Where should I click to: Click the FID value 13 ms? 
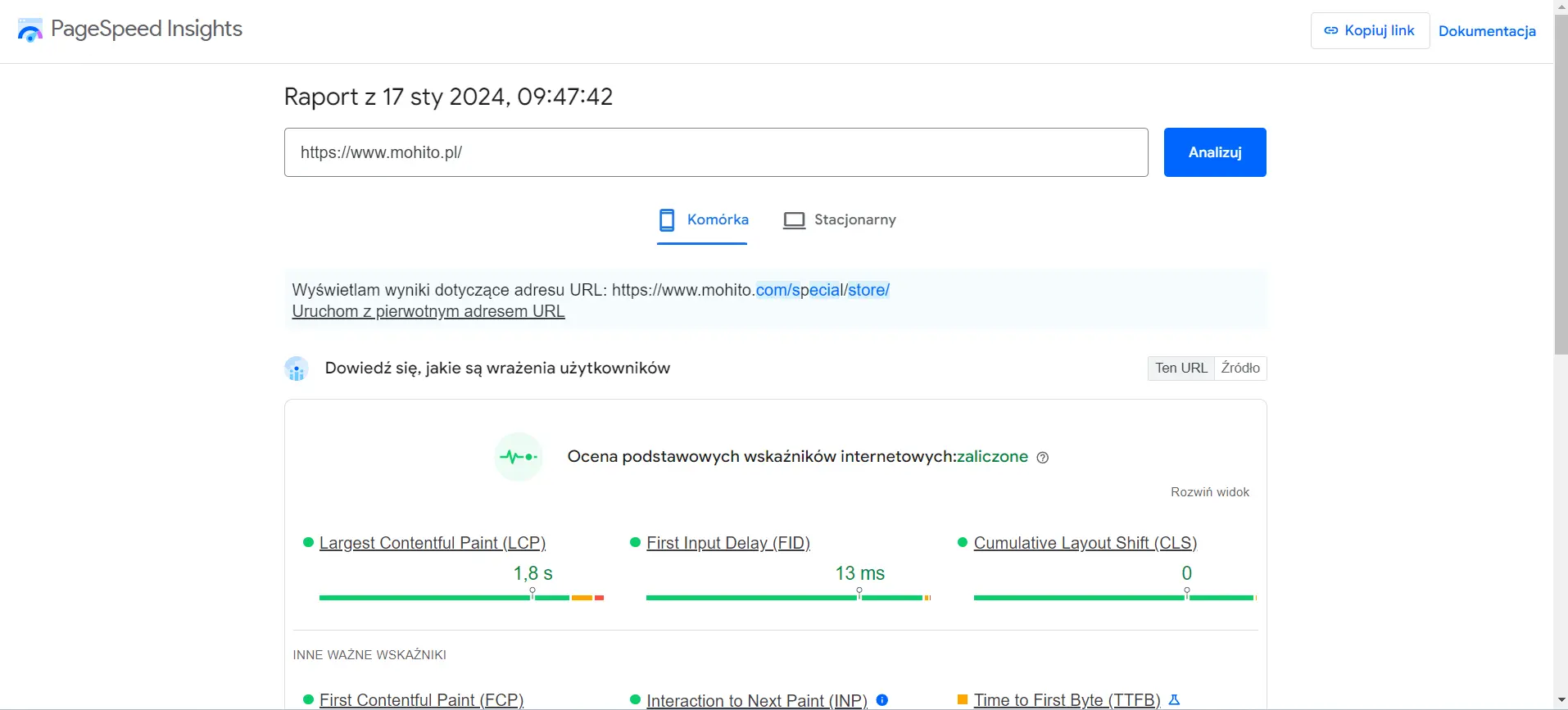(860, 573)
